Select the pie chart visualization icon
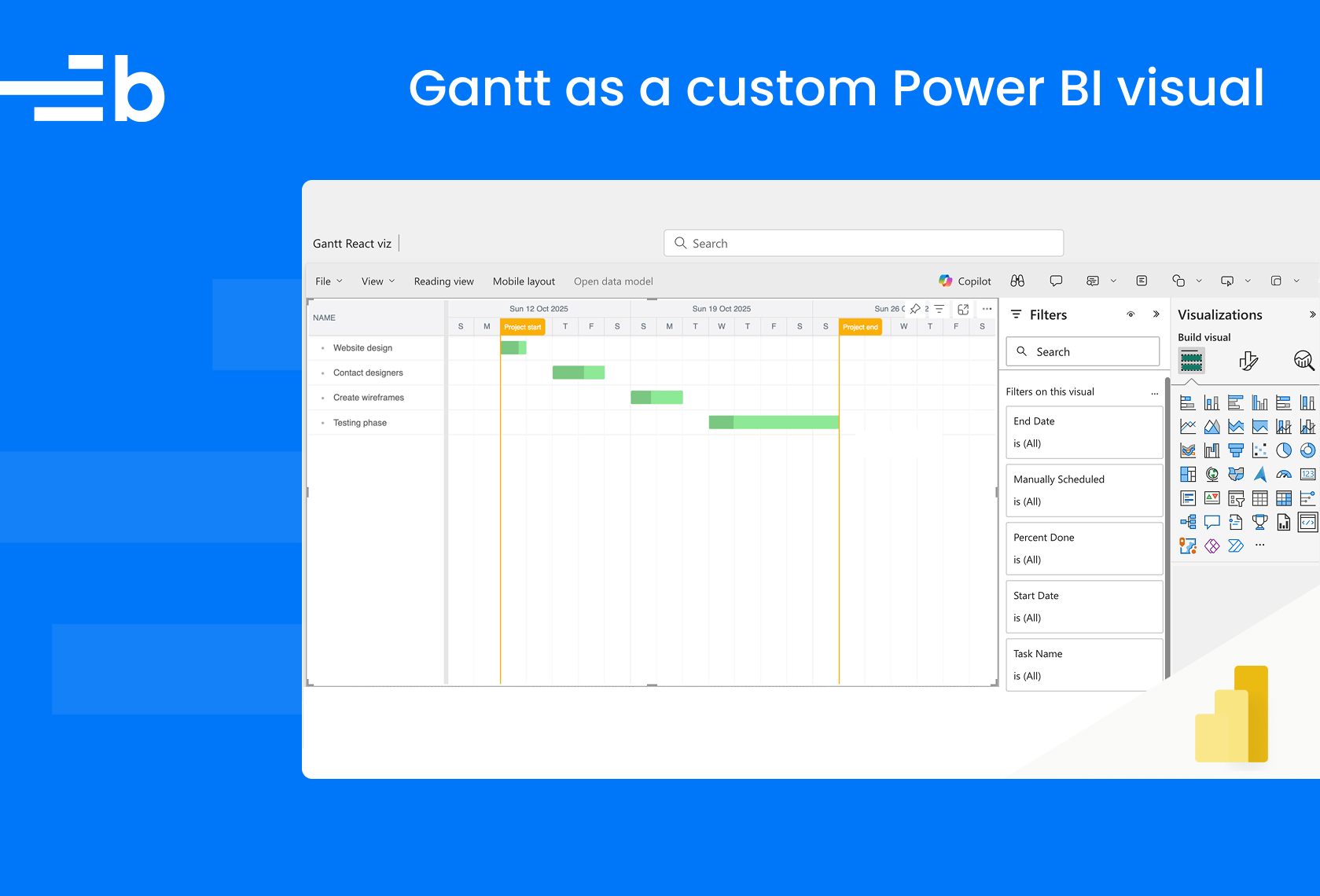 [1283, 450]
